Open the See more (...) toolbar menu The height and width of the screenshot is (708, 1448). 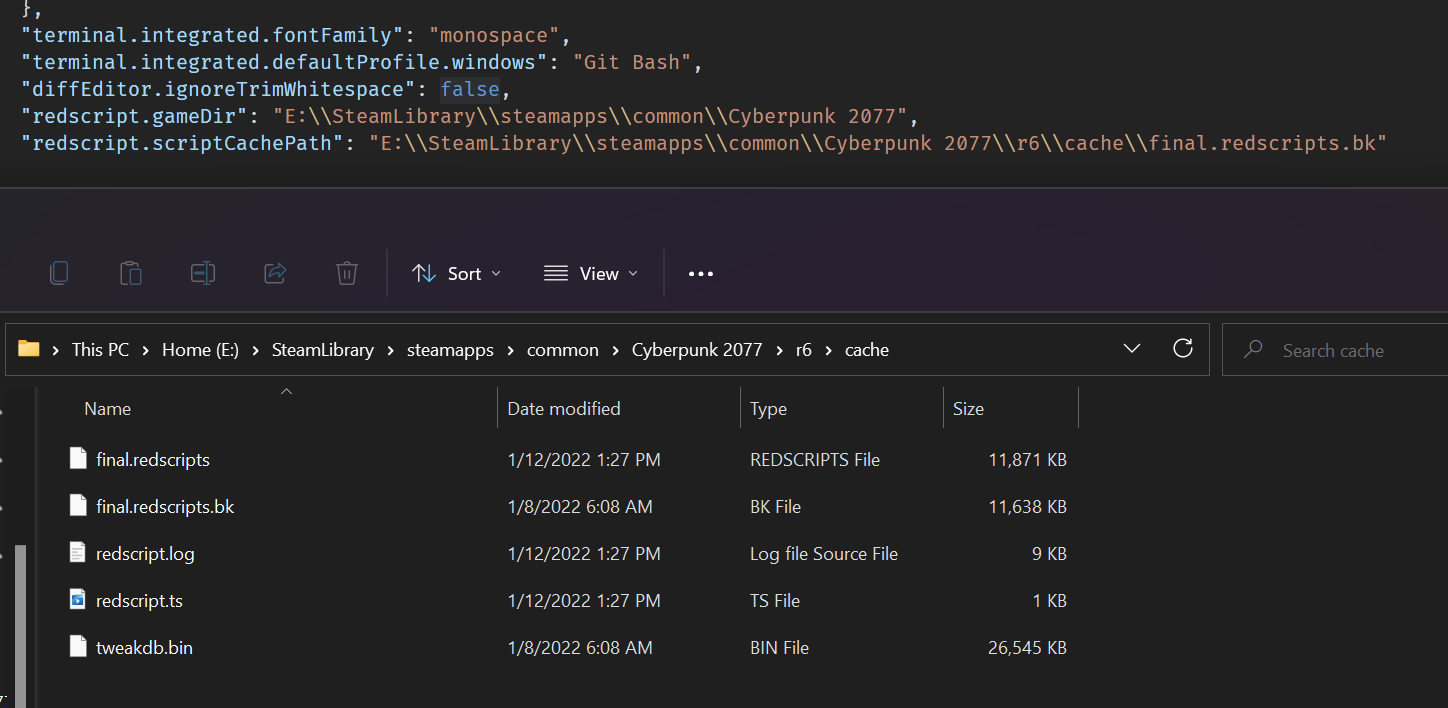[700, 273]
